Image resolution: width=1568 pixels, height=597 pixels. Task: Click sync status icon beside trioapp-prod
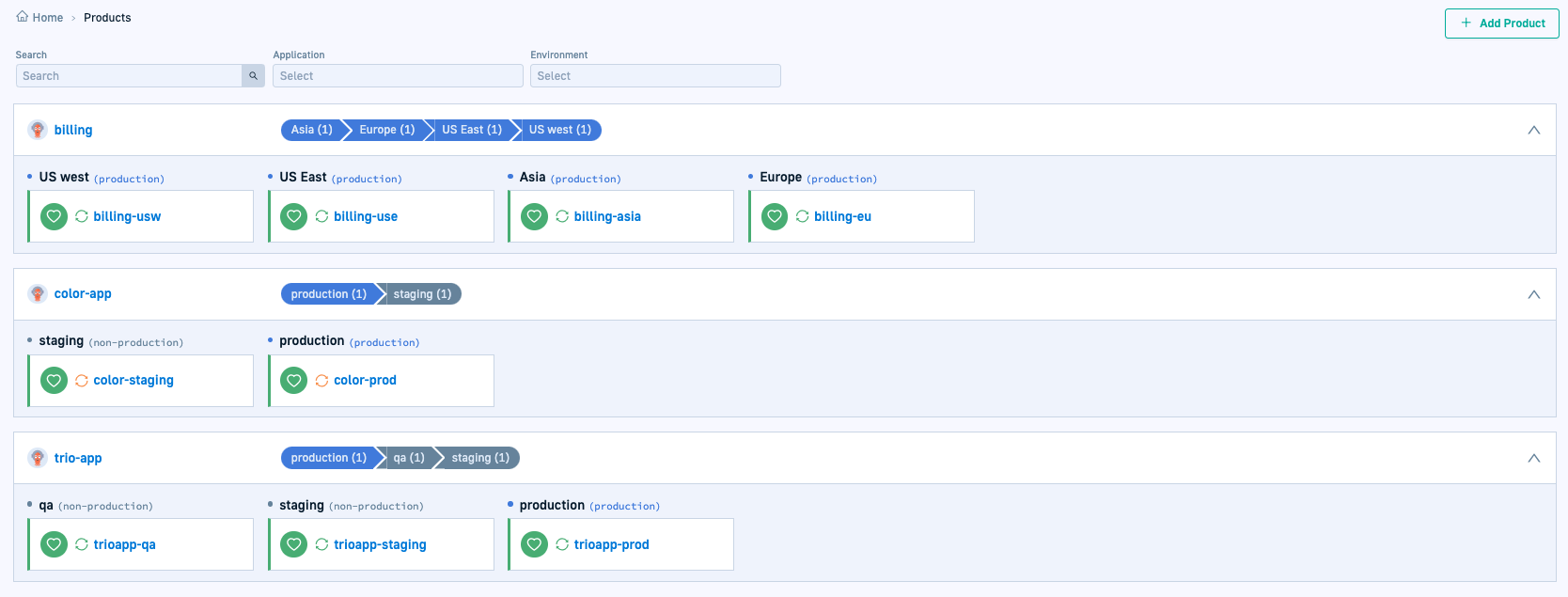[562, 544]
